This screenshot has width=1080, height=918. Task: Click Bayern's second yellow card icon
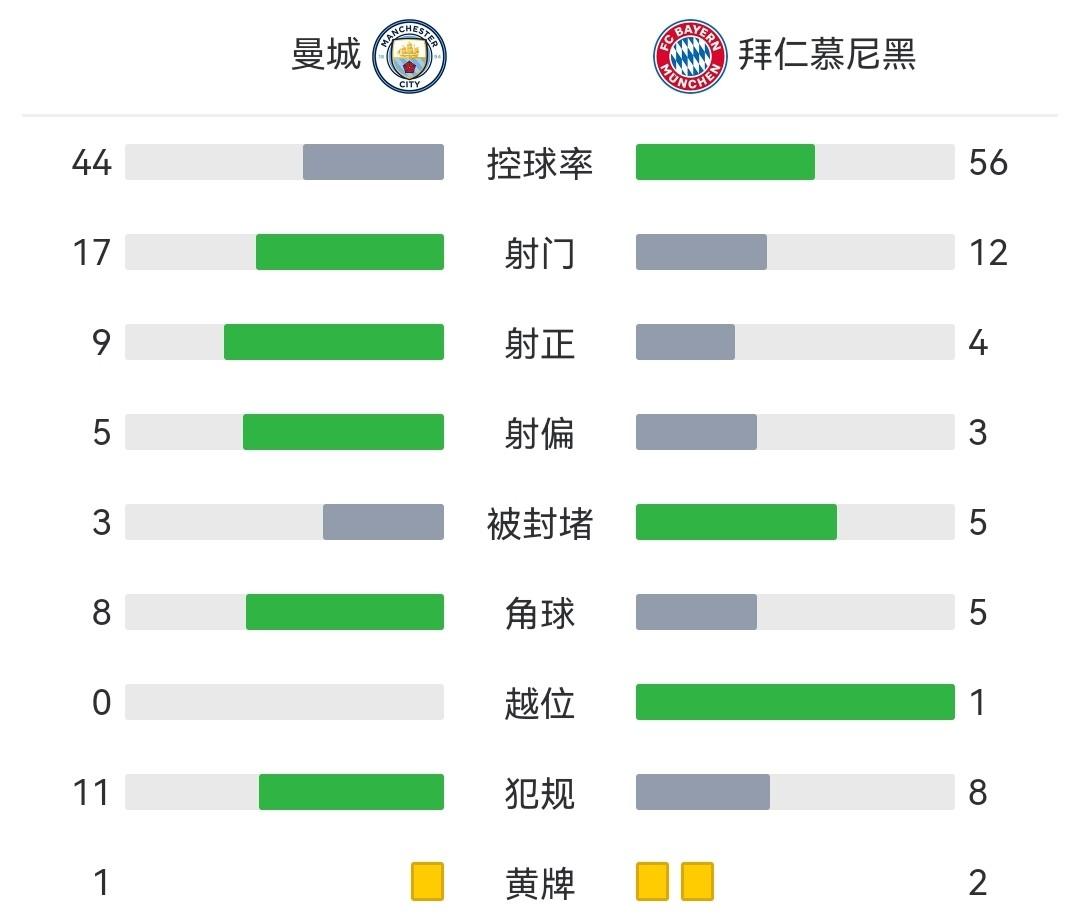(x=697, y=882)
